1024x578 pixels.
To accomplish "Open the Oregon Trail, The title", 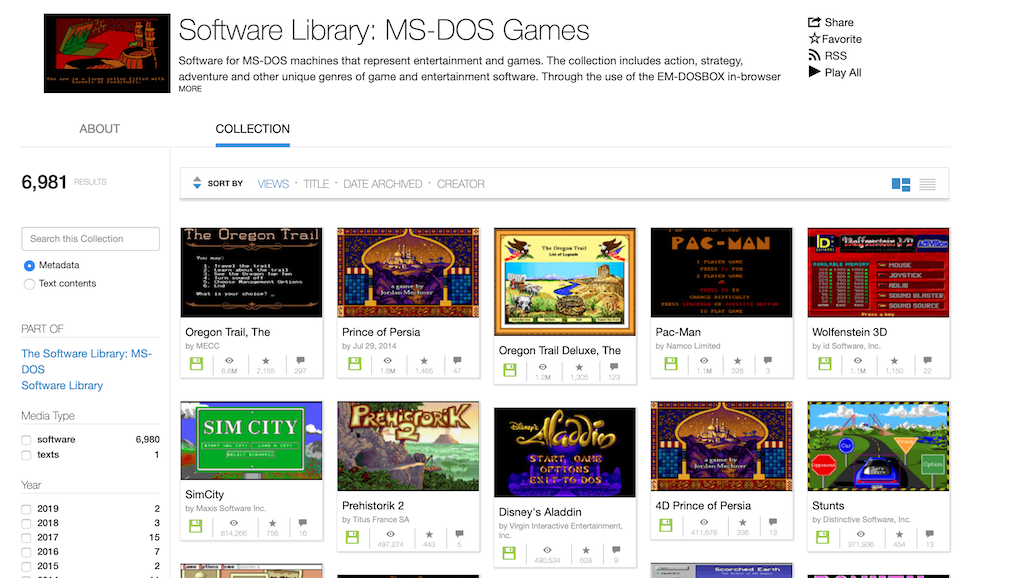I will click(x=227, y=332).
